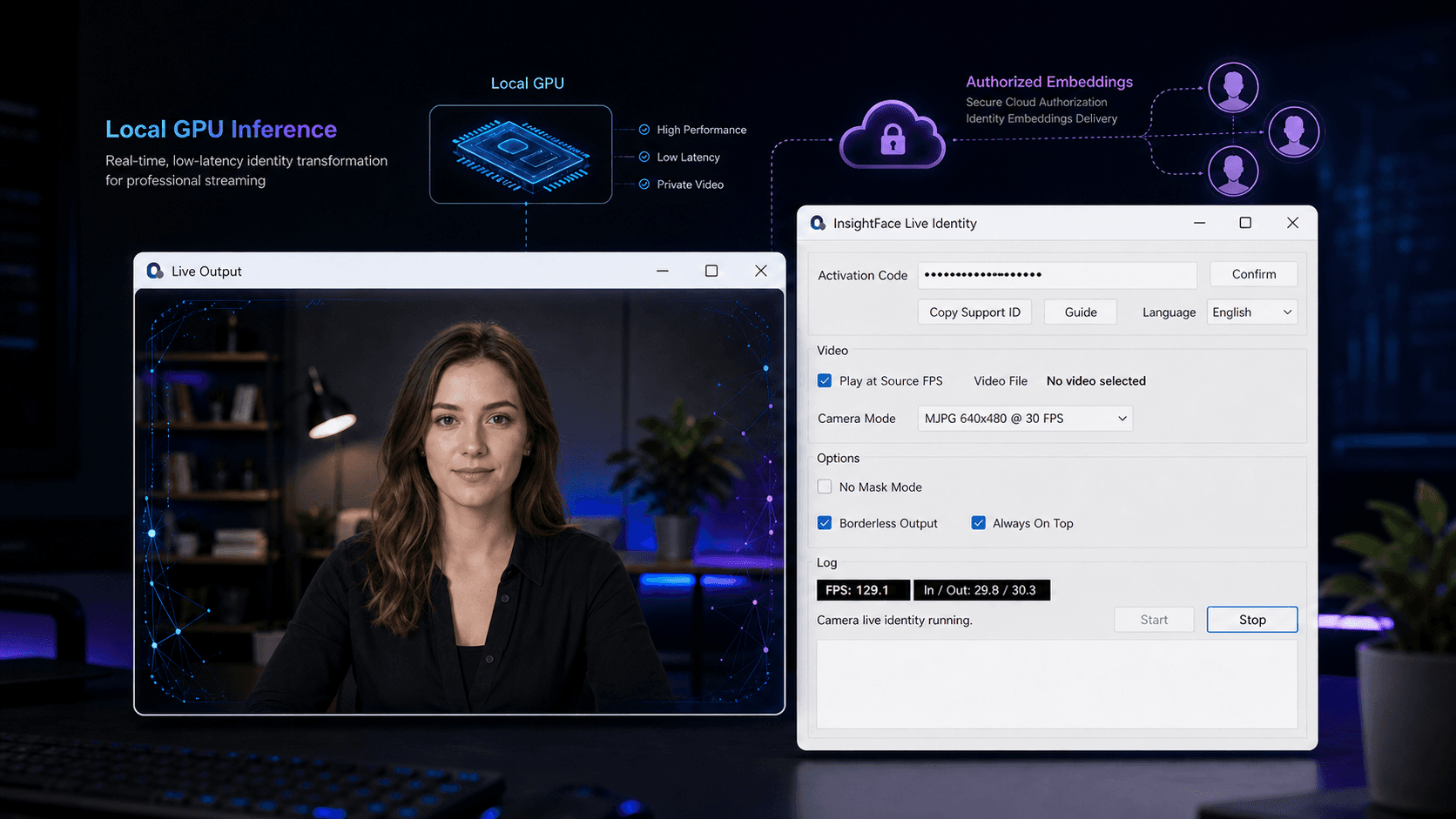Click the Live Output title bar app icon

coord(155,271)
